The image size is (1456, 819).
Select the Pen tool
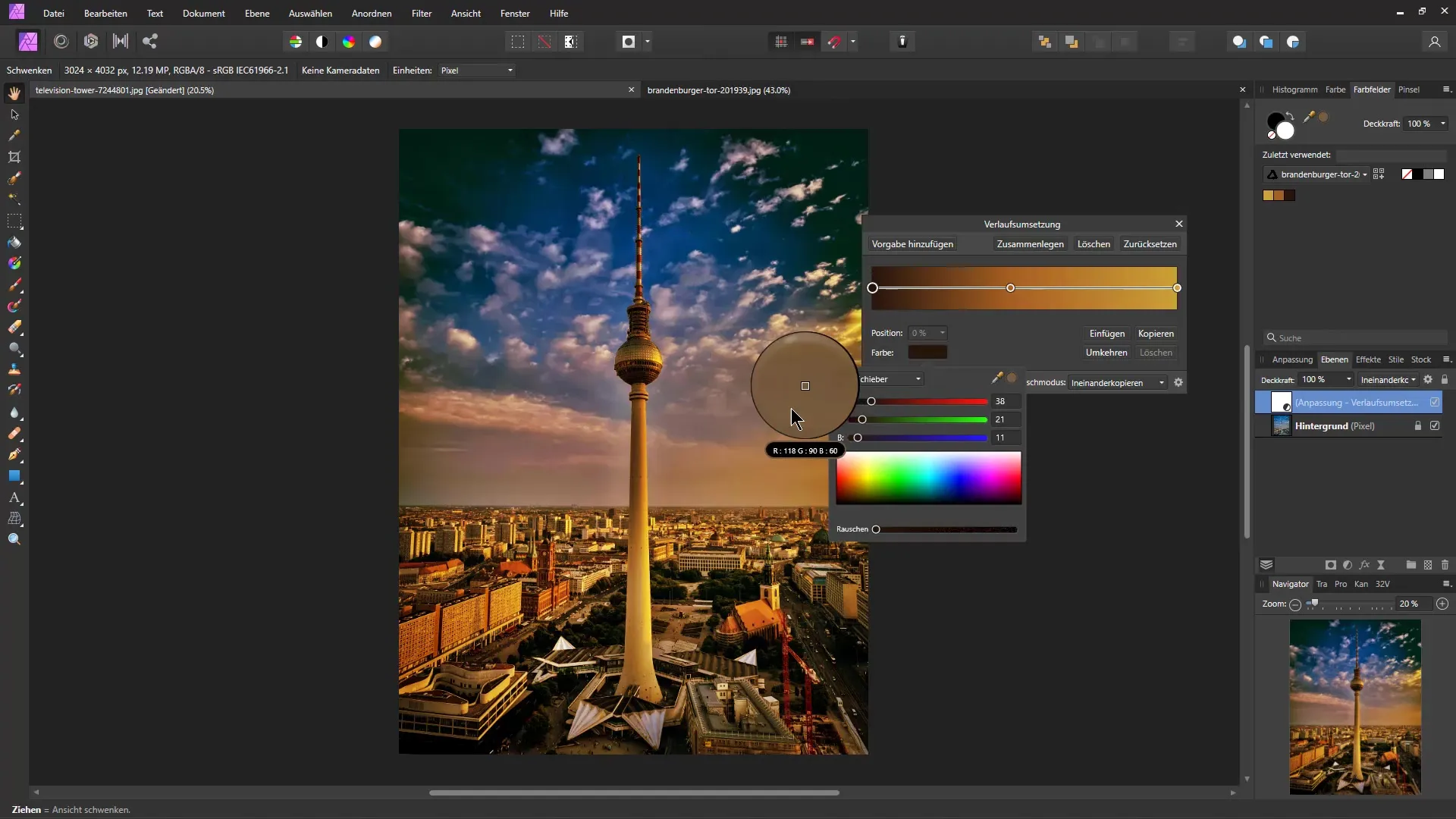tap(14, 455)
